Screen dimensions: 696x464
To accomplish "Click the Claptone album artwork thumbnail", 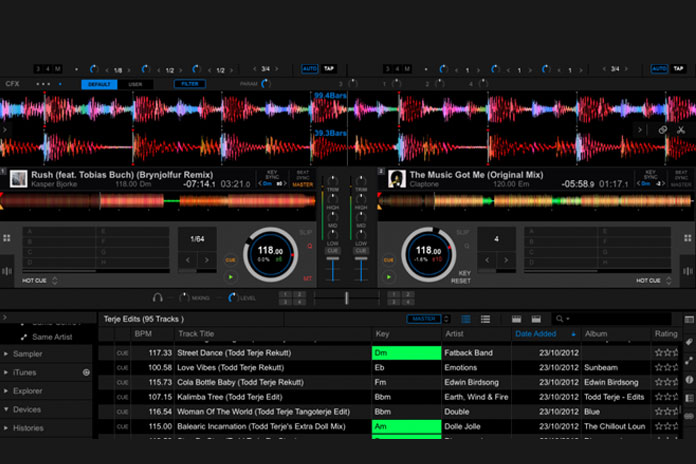I will click(x=396, y=178).
